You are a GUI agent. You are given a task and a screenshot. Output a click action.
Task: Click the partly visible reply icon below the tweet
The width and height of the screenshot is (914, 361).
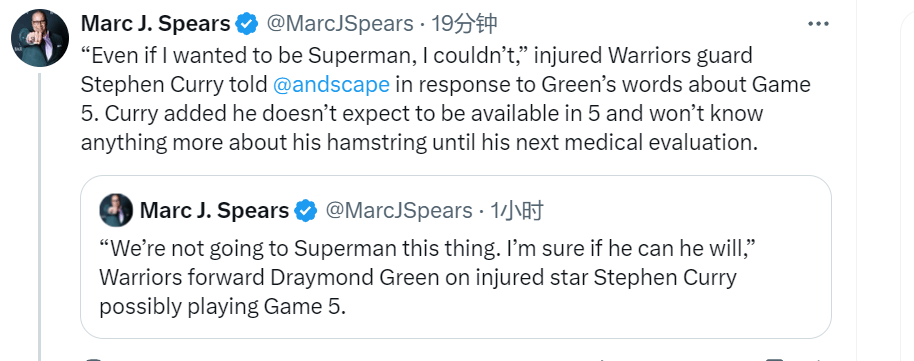(93, 359)
